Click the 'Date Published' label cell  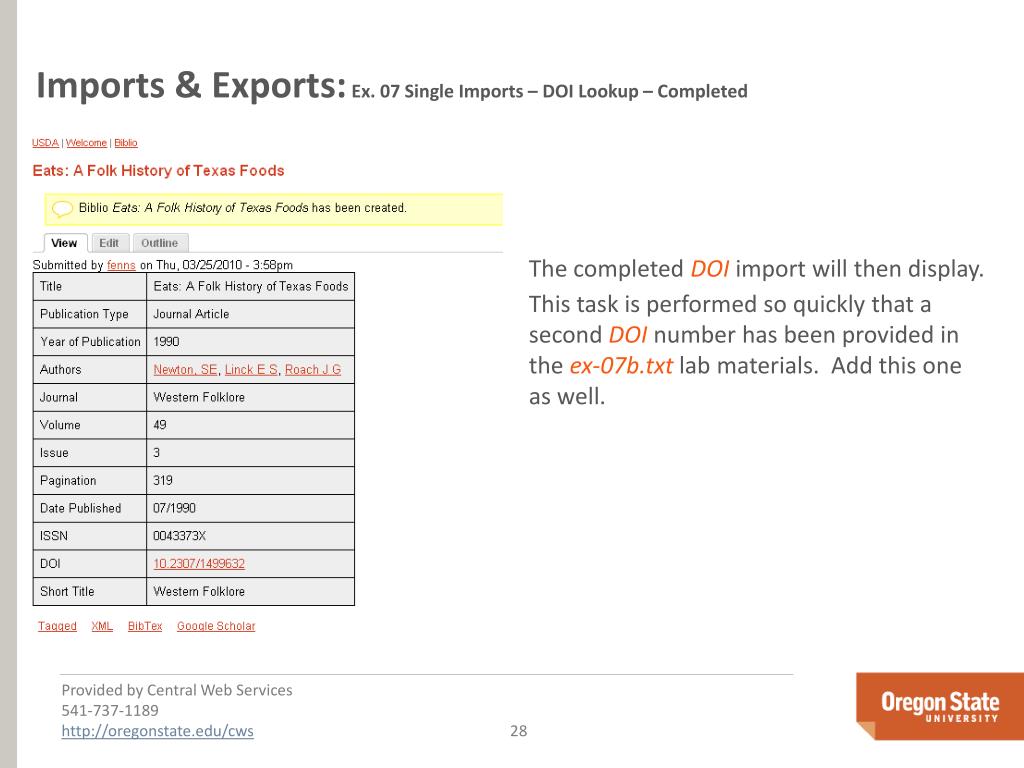[x=90, y=508]
